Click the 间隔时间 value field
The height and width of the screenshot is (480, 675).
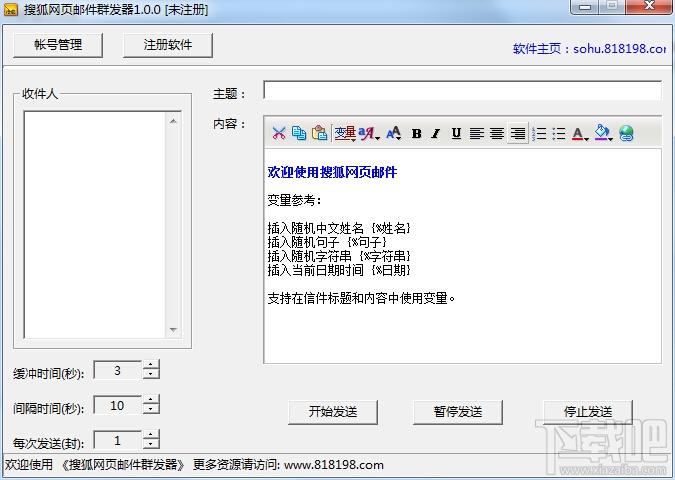point(118,405)
